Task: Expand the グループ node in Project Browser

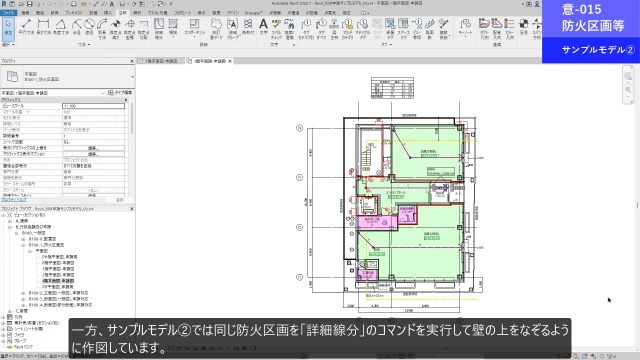Action: 4,341
